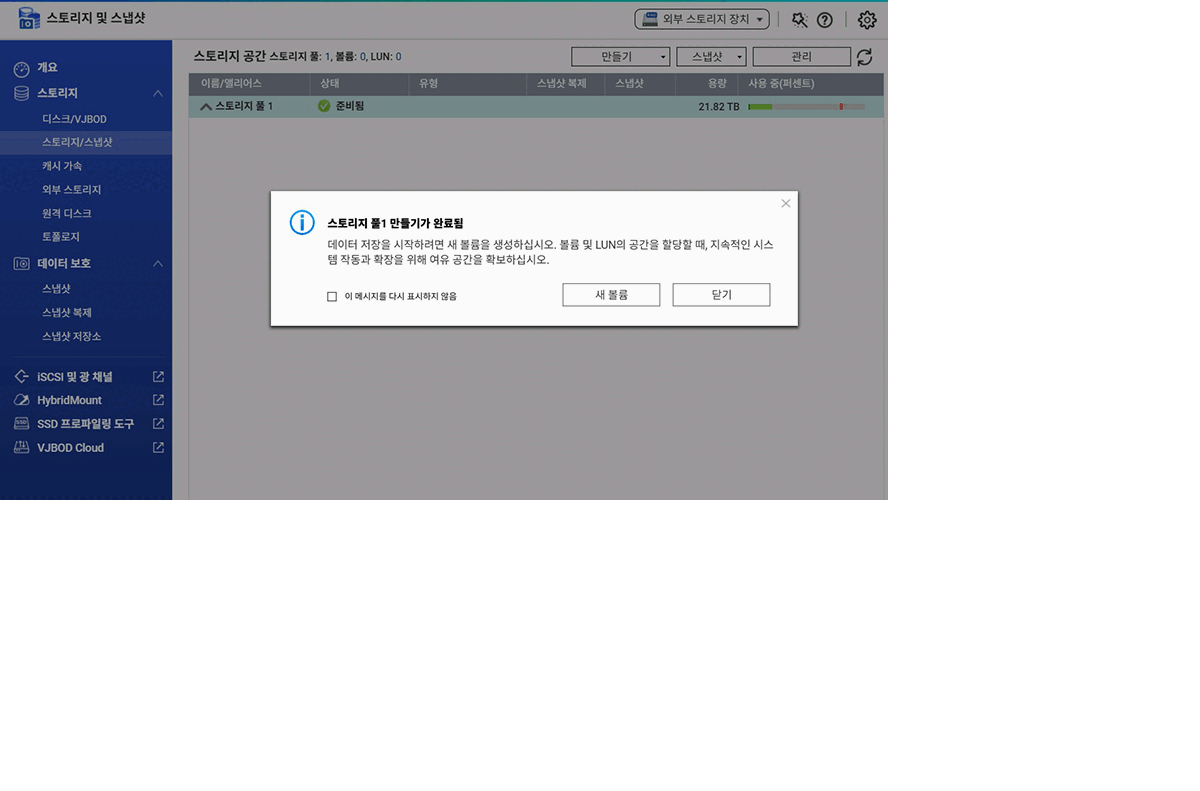Screen dimensions: 1200x791
Task: Open iSCSI 및 광 채널 link
Action: pos(75,377)
